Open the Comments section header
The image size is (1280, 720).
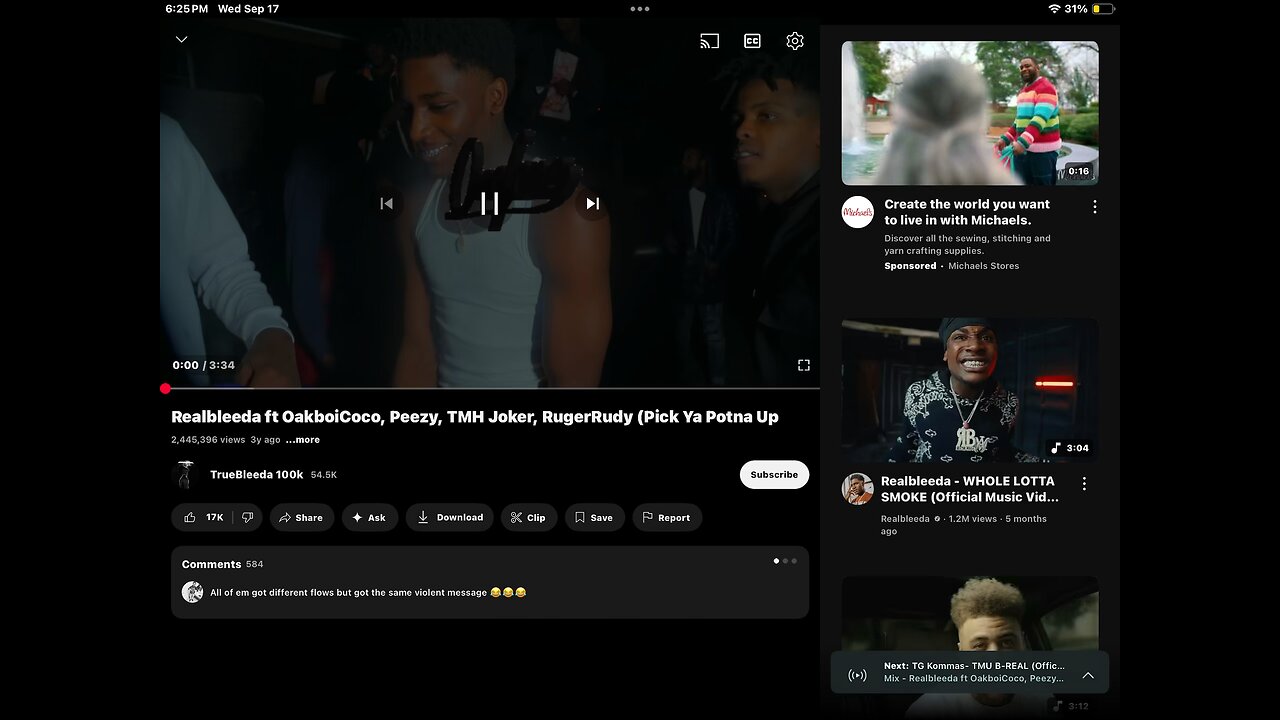tap(222, 564)
